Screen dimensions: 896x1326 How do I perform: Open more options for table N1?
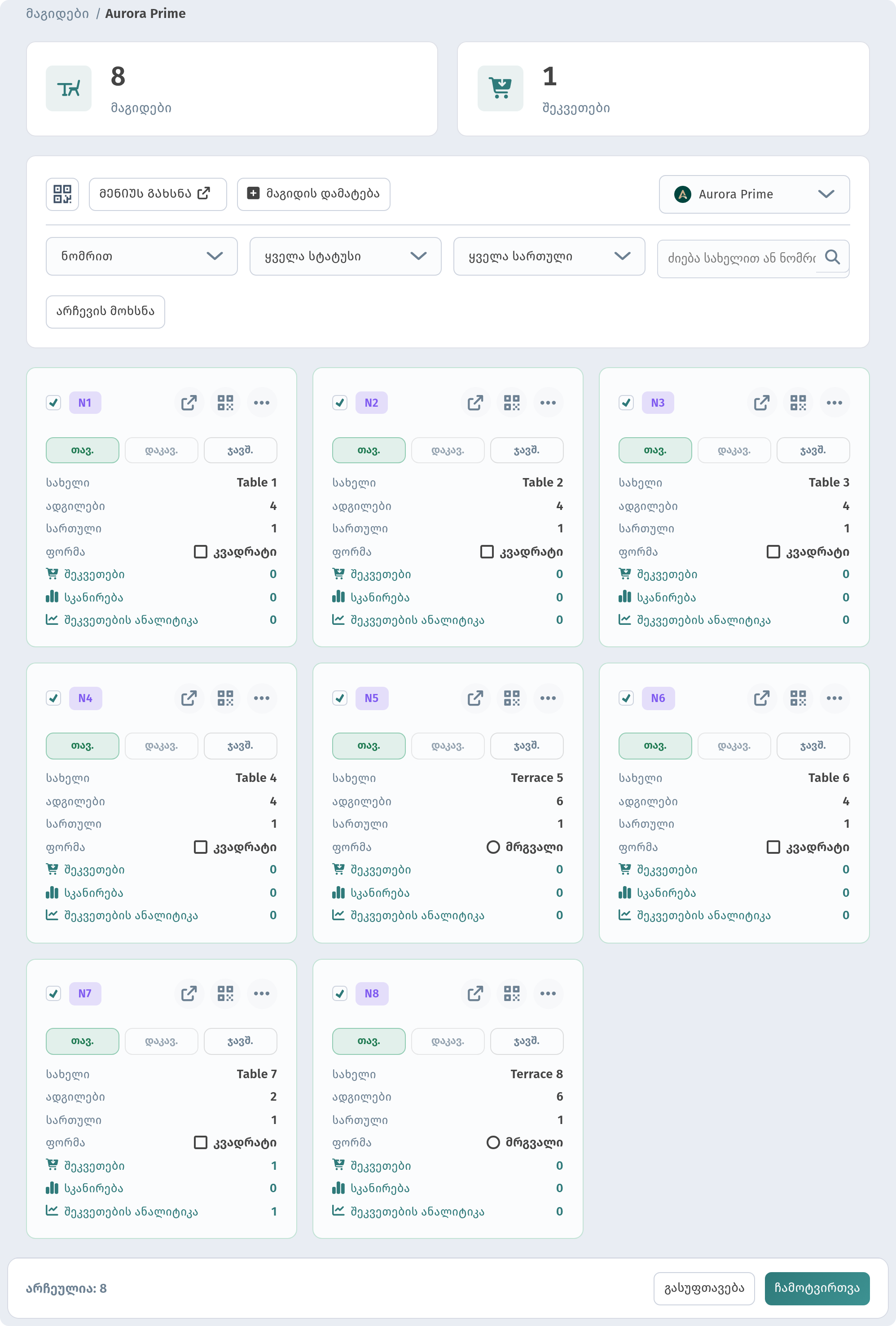point(262,403)
